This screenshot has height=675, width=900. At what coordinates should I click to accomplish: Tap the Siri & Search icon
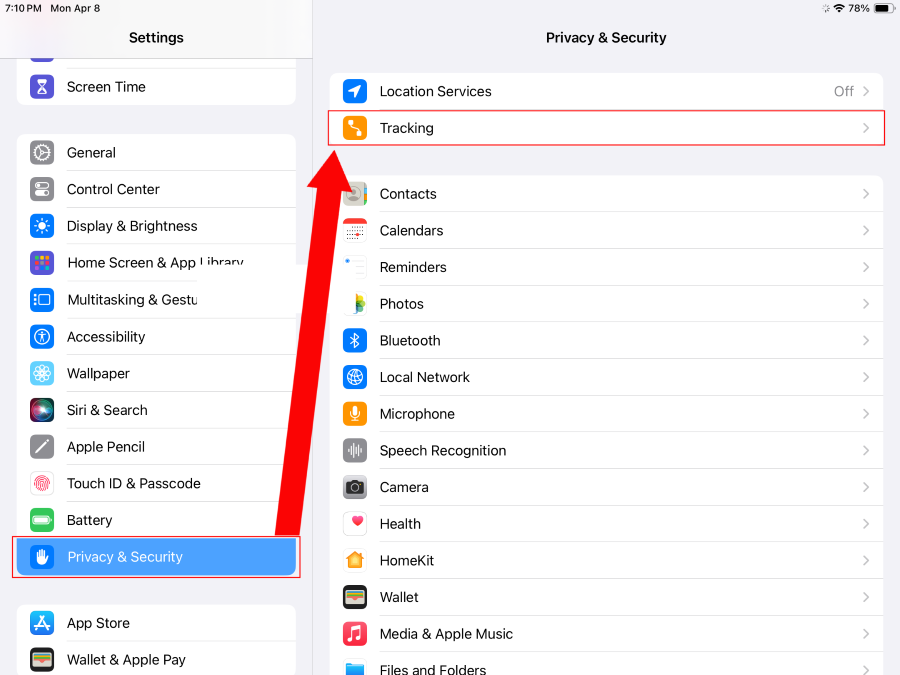point(42,410)
